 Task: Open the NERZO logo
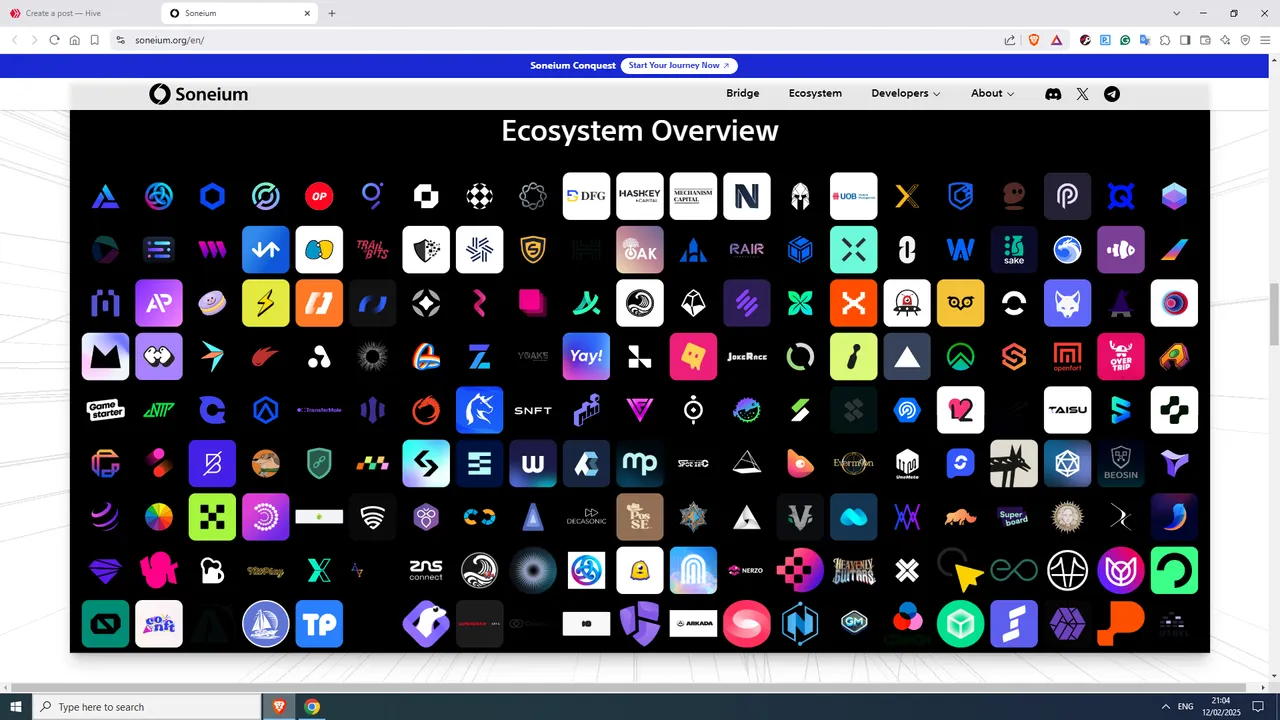[746, 570]
